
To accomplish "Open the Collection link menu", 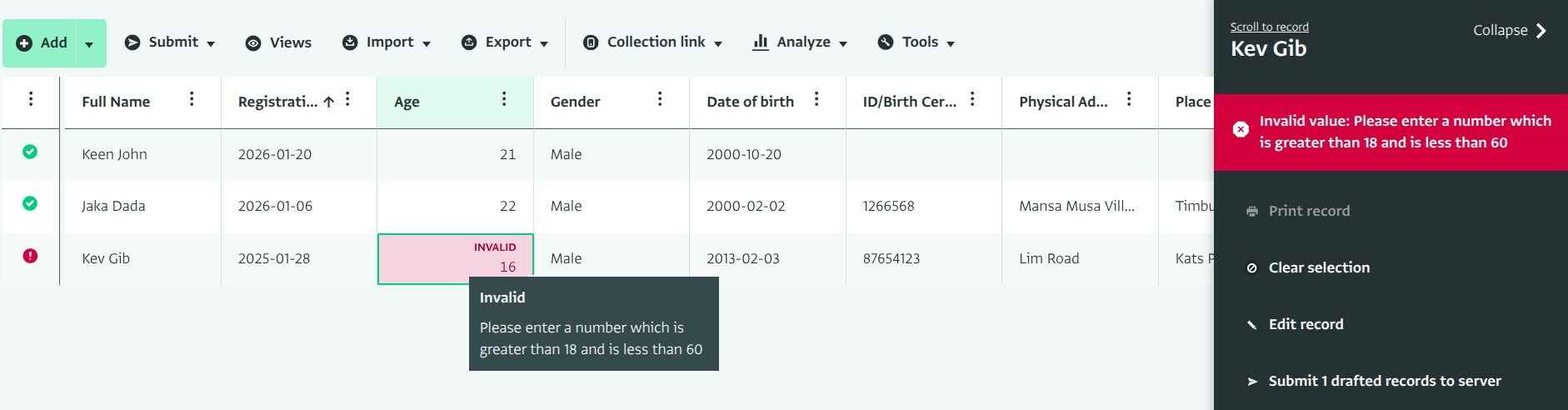I will click(652, 42).
